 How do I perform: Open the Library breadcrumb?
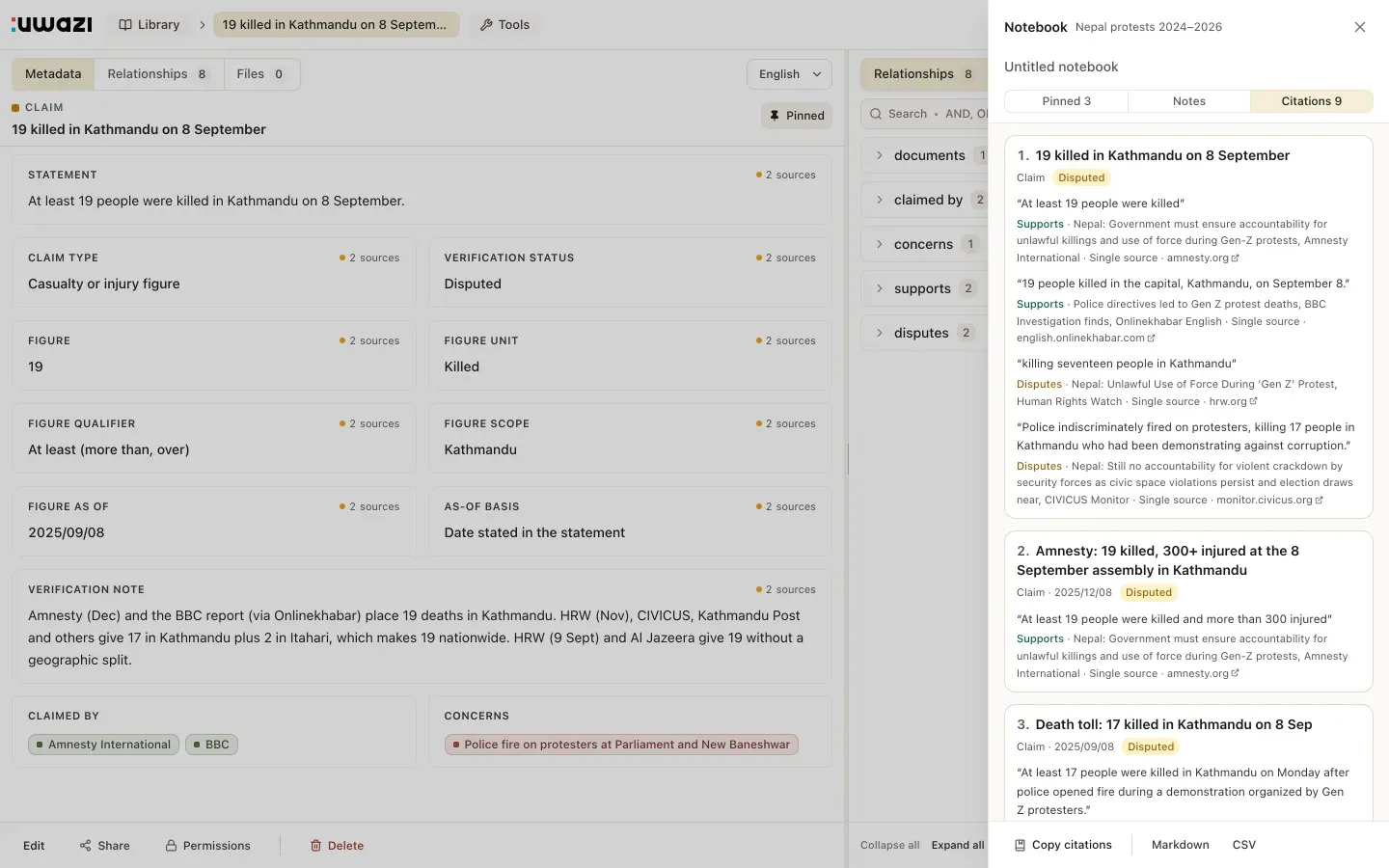pos(150,25)
